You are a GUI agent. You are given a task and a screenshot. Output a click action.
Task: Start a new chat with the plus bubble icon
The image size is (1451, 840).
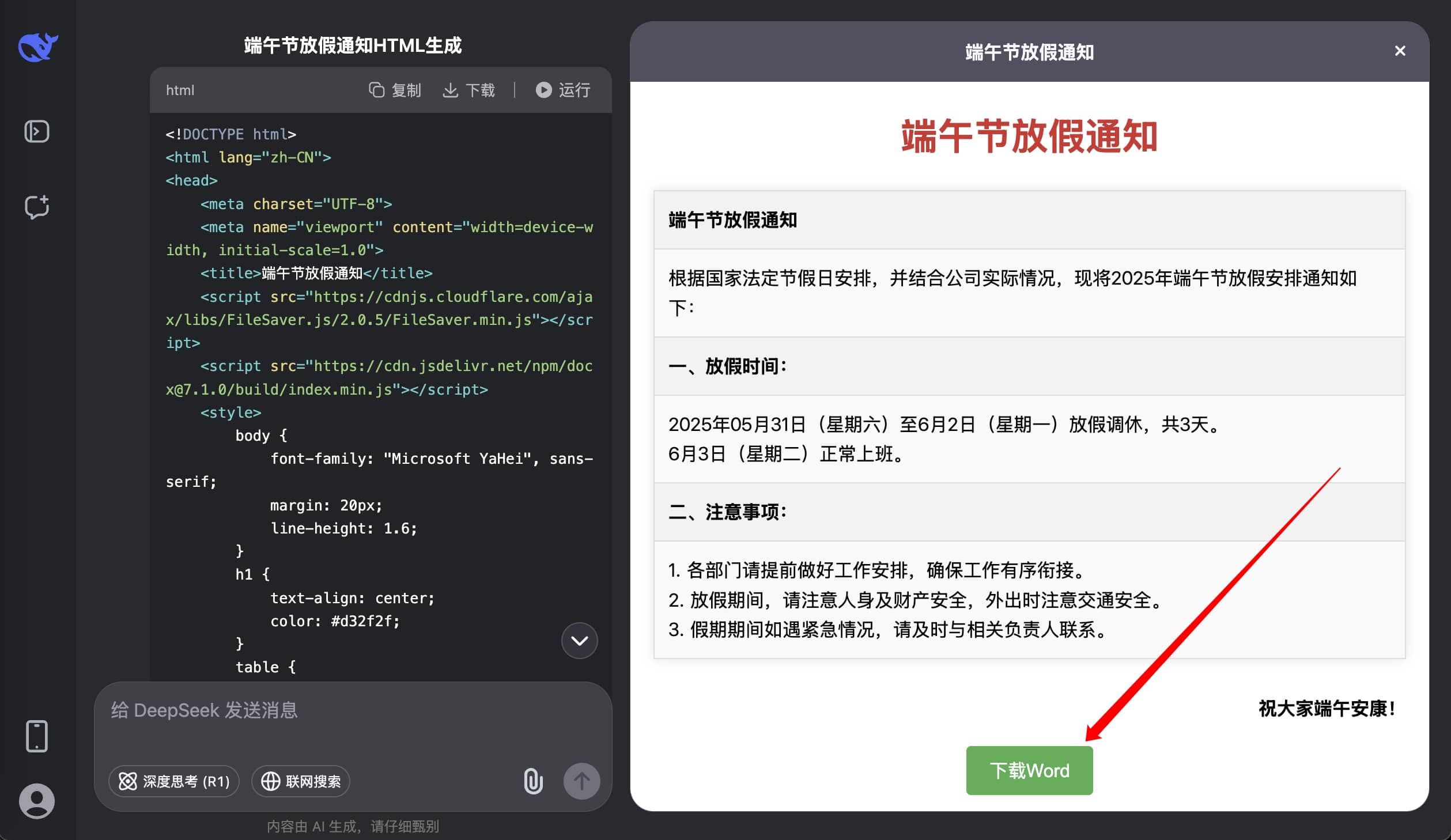tap(37, 207)
